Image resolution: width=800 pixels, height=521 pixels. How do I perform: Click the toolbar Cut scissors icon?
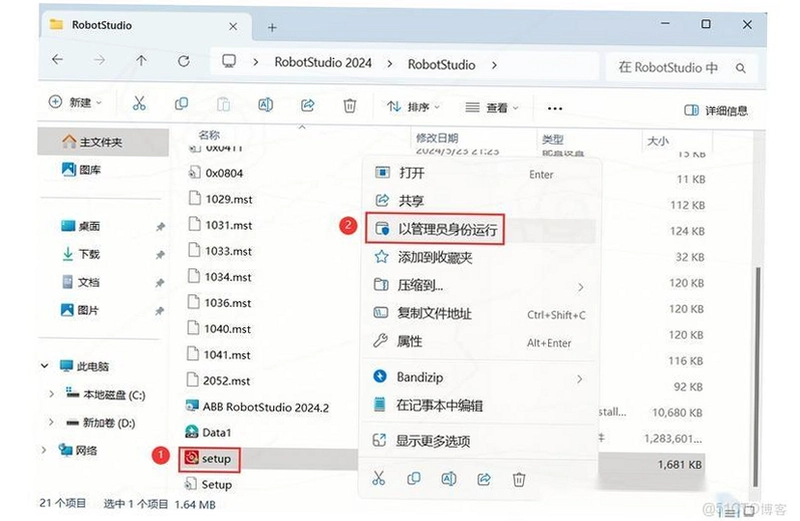click(x=139, y=104)
